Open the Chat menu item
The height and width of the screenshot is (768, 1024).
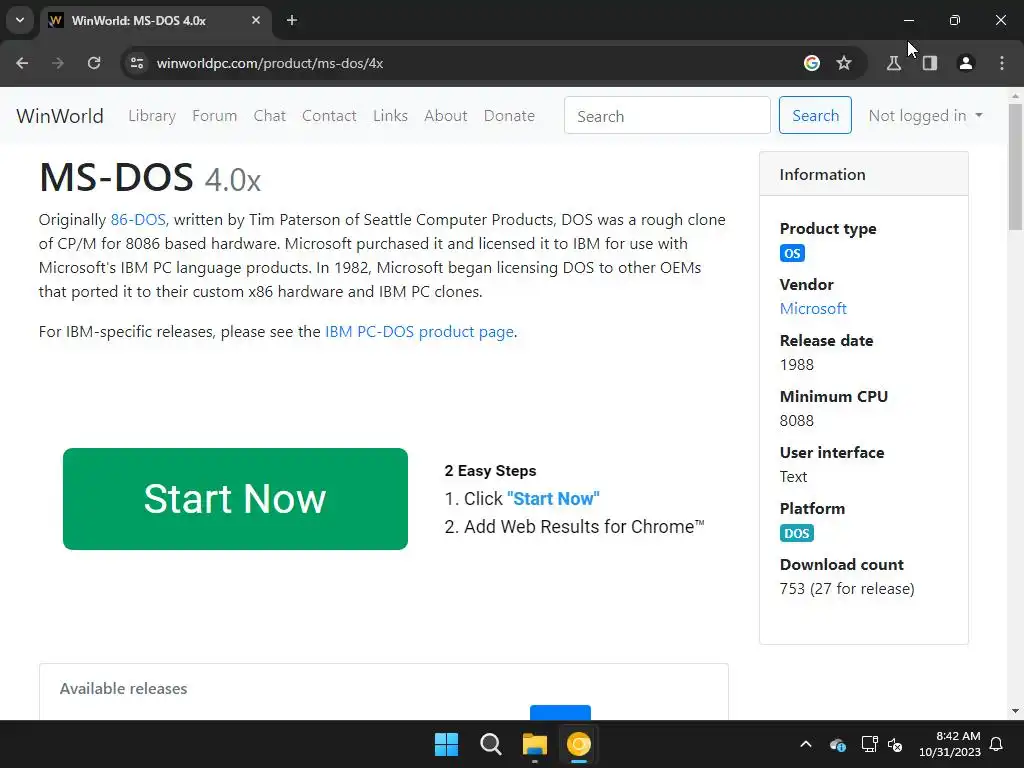[270, 116]
